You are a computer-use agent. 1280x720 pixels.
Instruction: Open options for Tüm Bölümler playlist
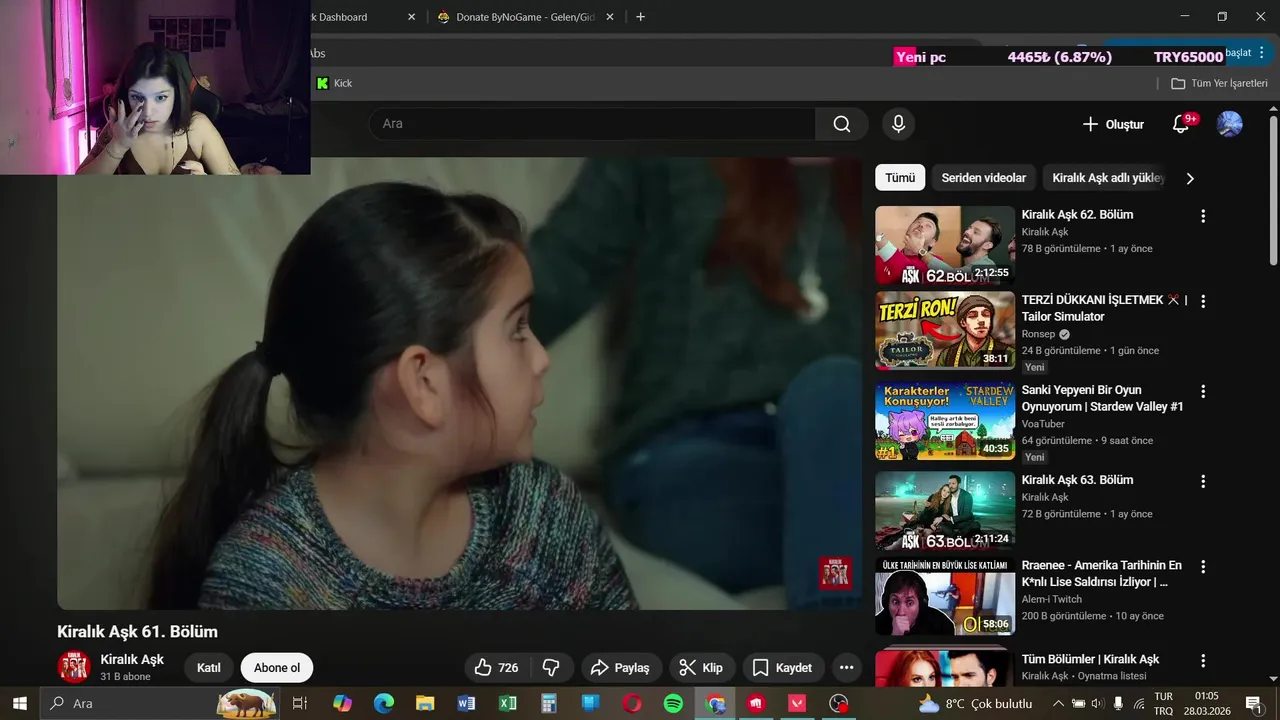(1203, 661)
